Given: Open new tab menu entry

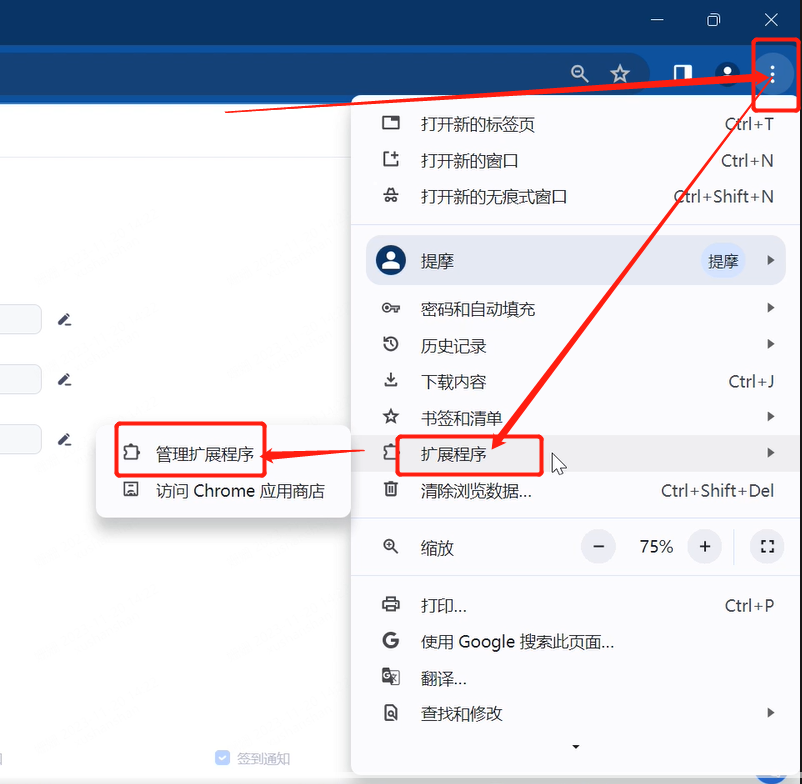Looking at the screenshot, I should 576,124.
